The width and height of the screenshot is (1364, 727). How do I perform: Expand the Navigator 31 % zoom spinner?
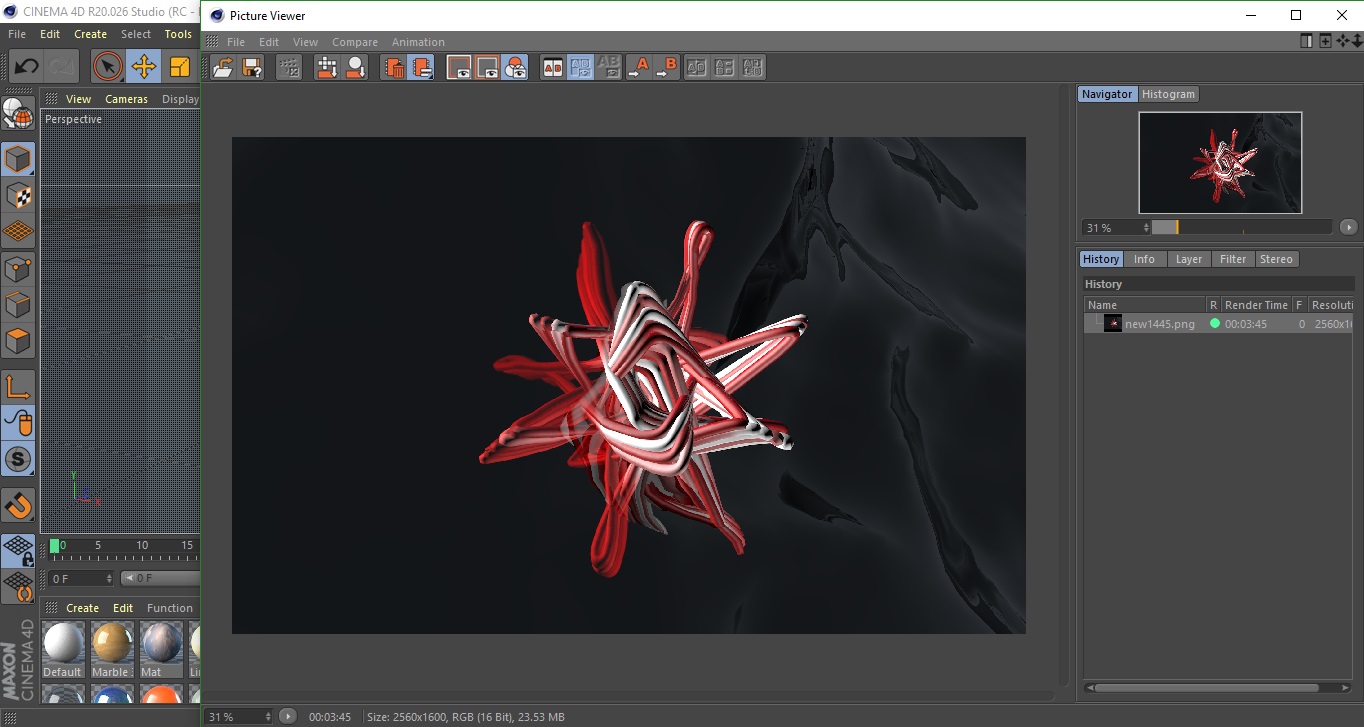pyautogui.click(x=1146, y=228)
